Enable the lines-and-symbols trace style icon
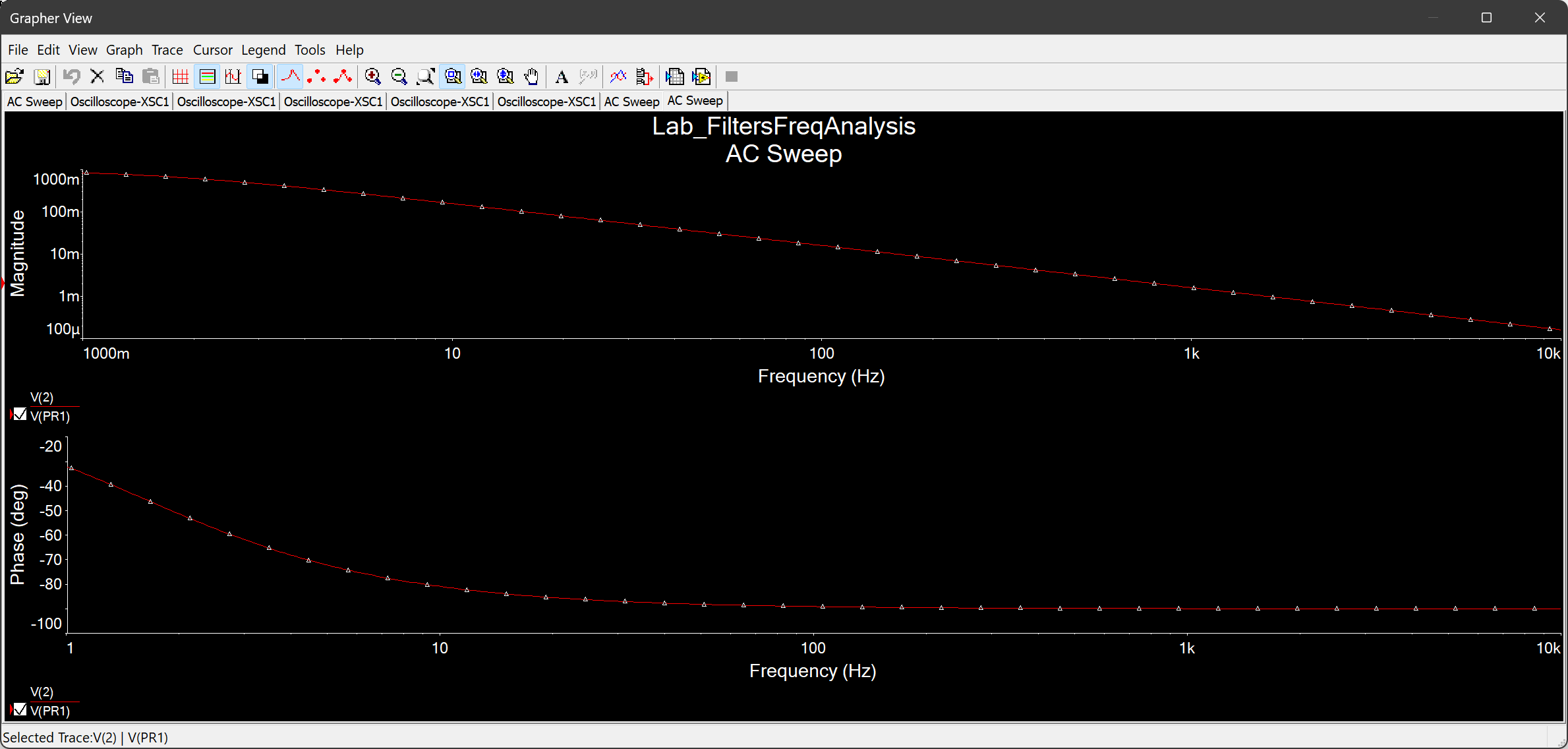This screenshot has width=1568, height=749. pyautogui.click(x=343, y=76)
